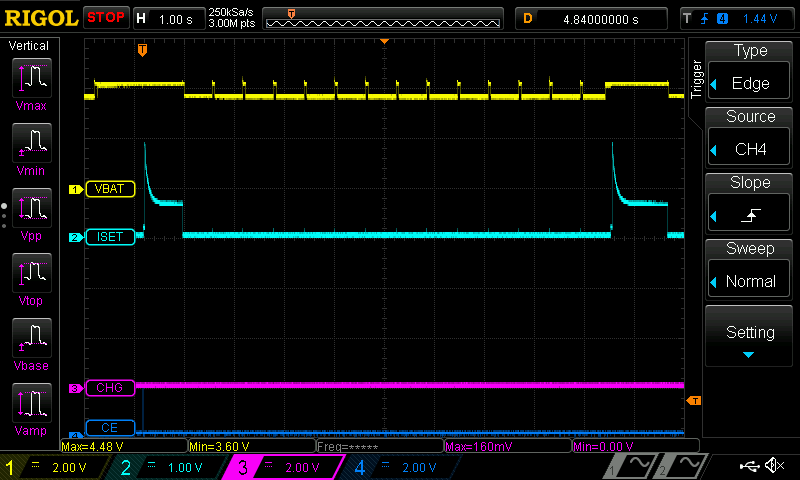This screenshot has width=800, height=480.
Task: Expand the trigger Setting submenu
Action: [x=748, y=336]
